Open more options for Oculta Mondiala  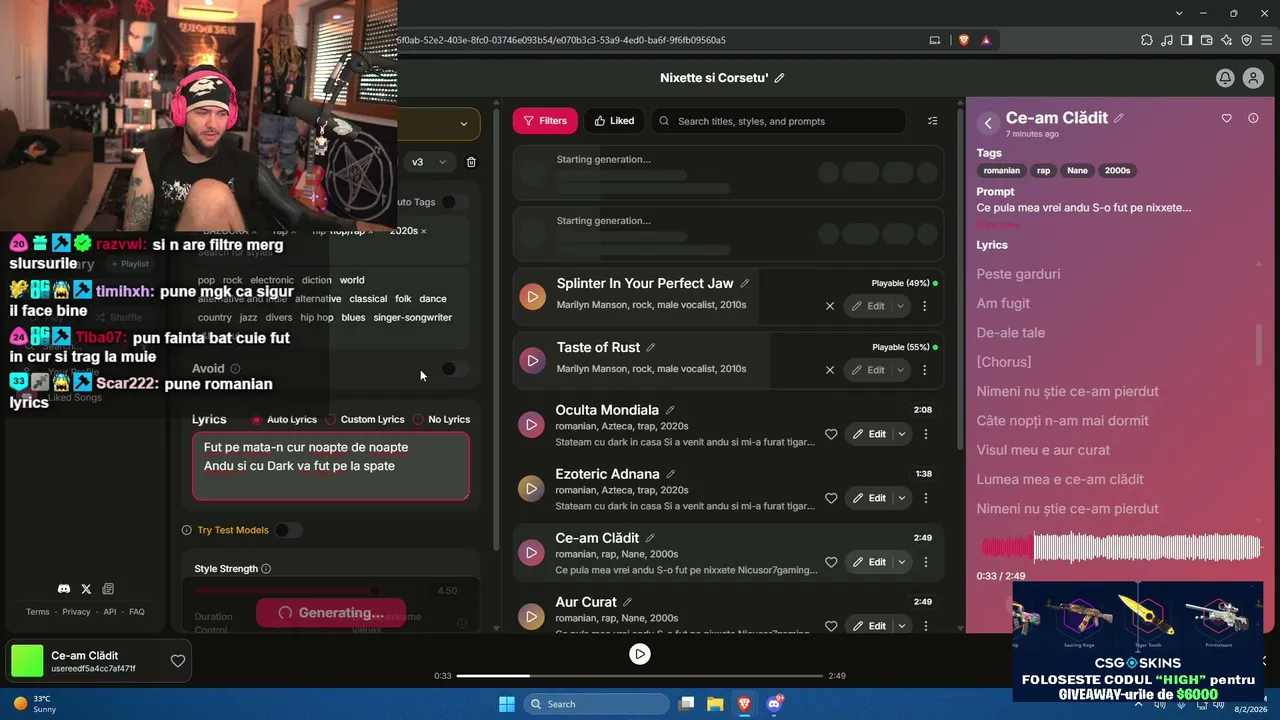point(925,434)
